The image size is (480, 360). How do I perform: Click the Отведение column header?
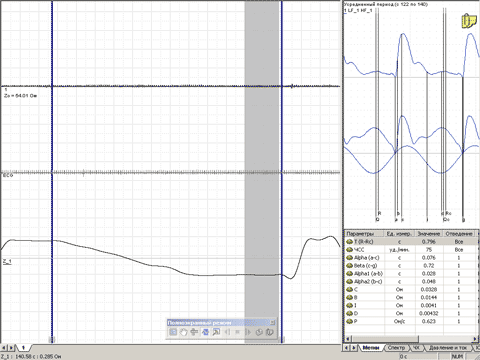[x=459, y=234]
